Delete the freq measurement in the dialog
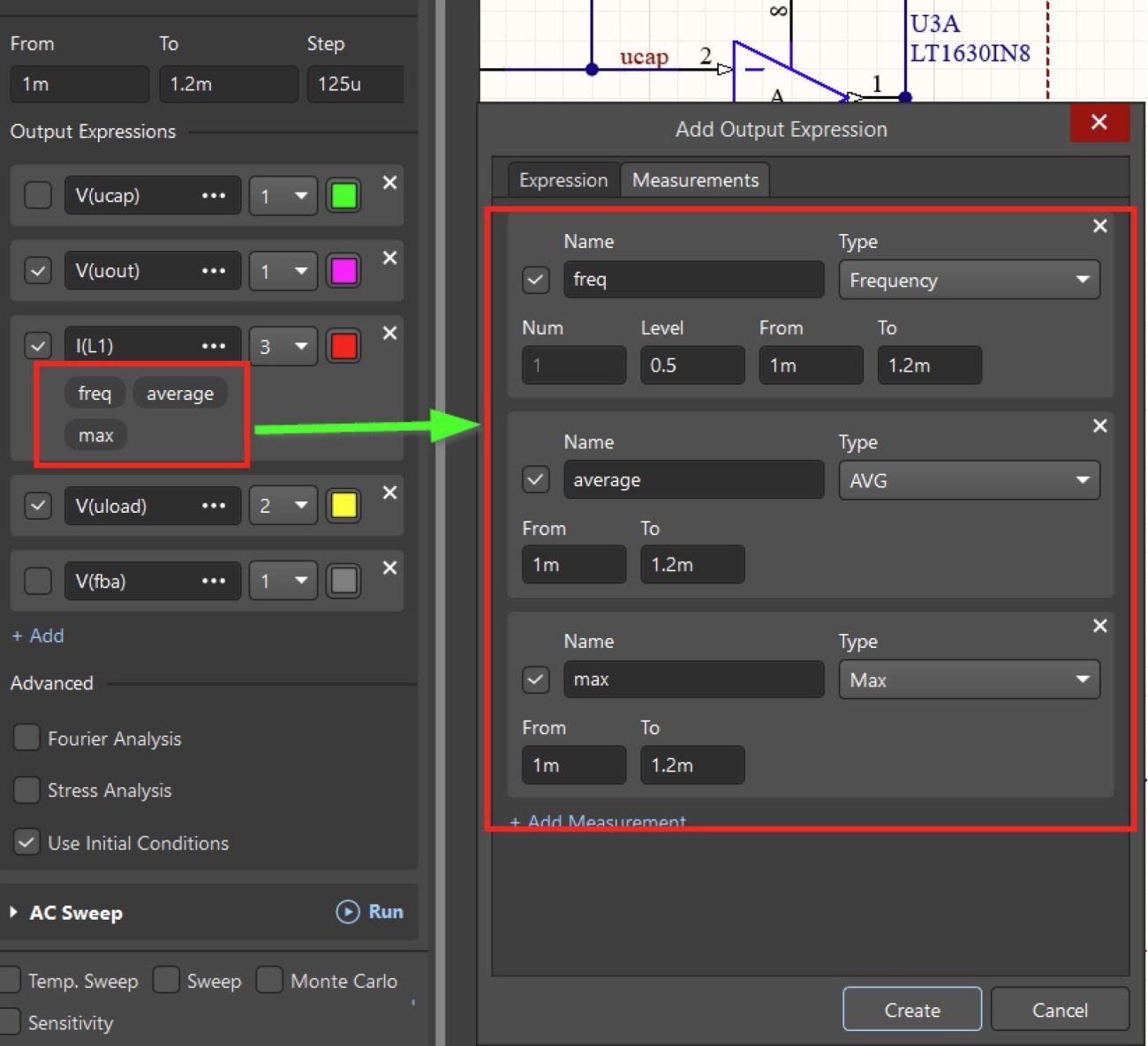 pyautogui.click(x=1099, y=226)
